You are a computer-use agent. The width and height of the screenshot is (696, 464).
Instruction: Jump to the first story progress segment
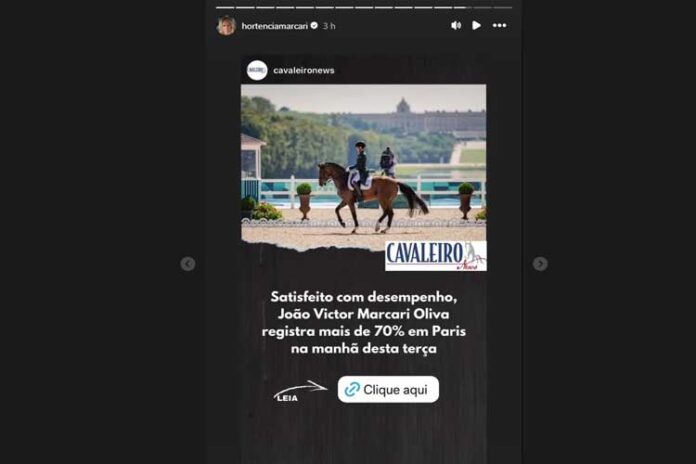(225, 8)
